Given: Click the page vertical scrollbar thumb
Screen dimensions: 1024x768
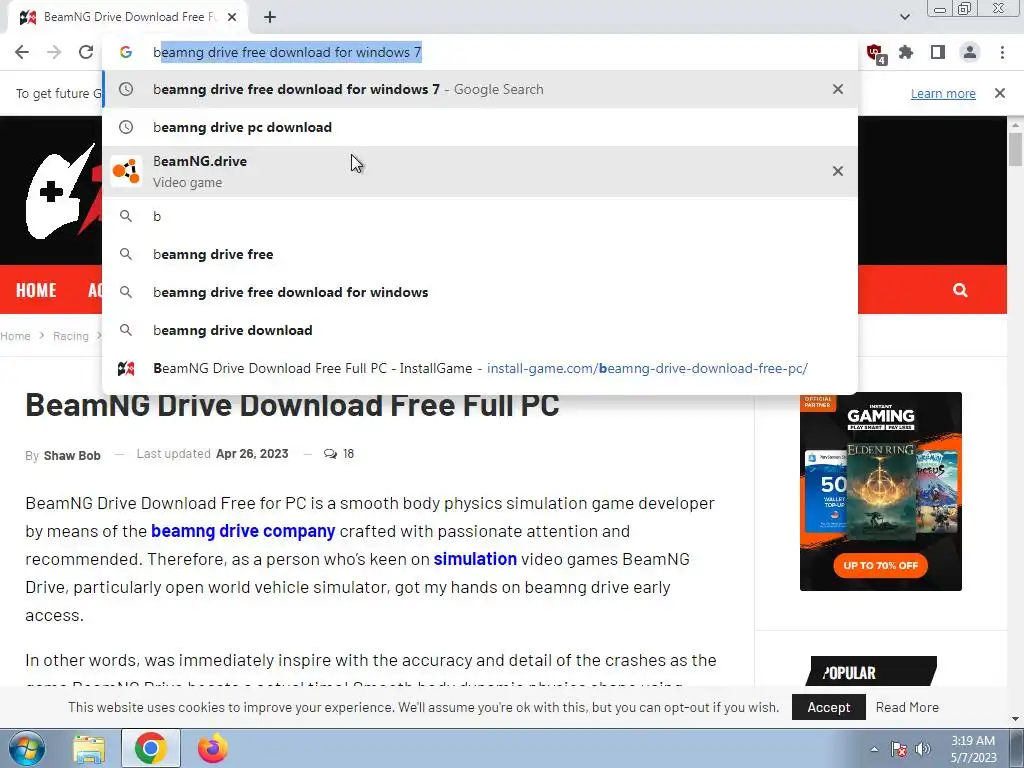Looking at the screenshot, I should pos(1016,150).
